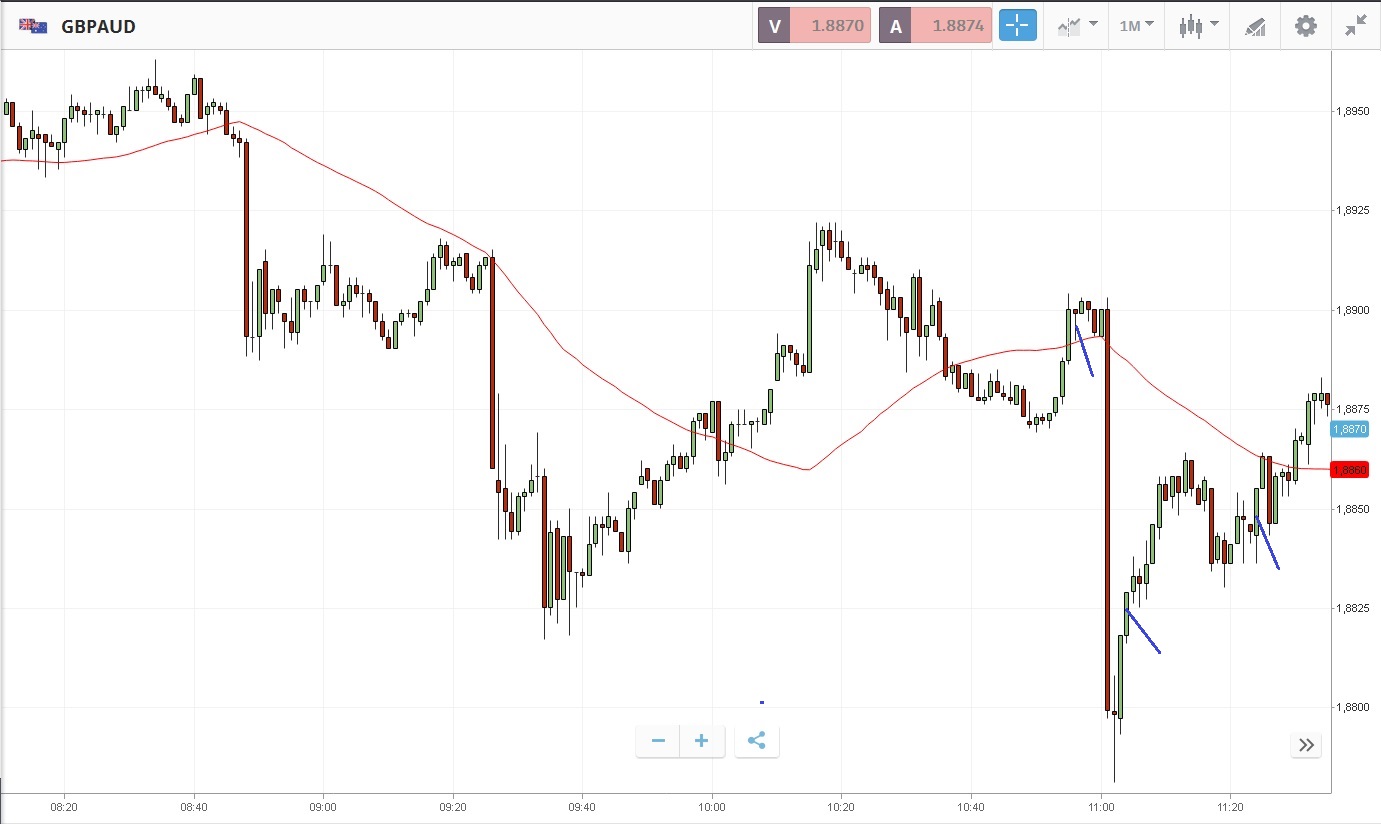Click the V sell price 1.8870 button
This screenshot has width=1381, height=824.
point(814,26)
